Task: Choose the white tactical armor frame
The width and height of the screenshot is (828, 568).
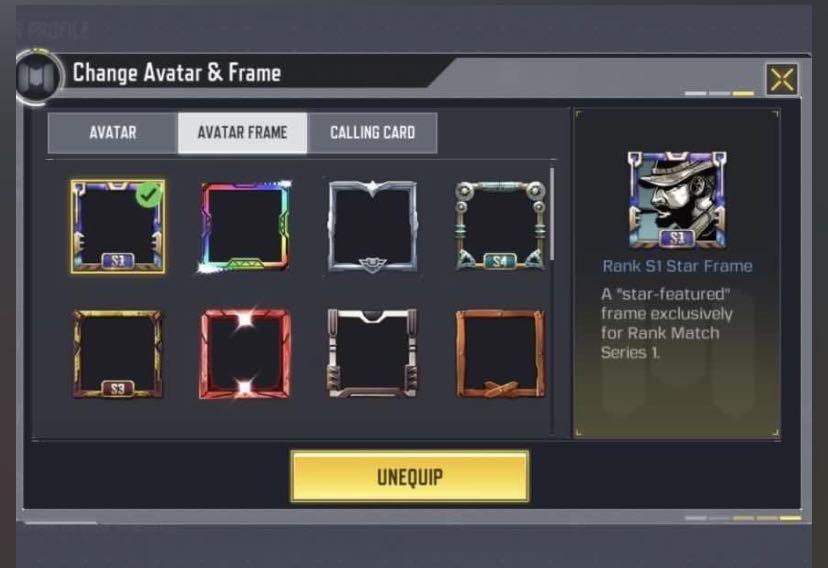Action: tap(372, 354)
